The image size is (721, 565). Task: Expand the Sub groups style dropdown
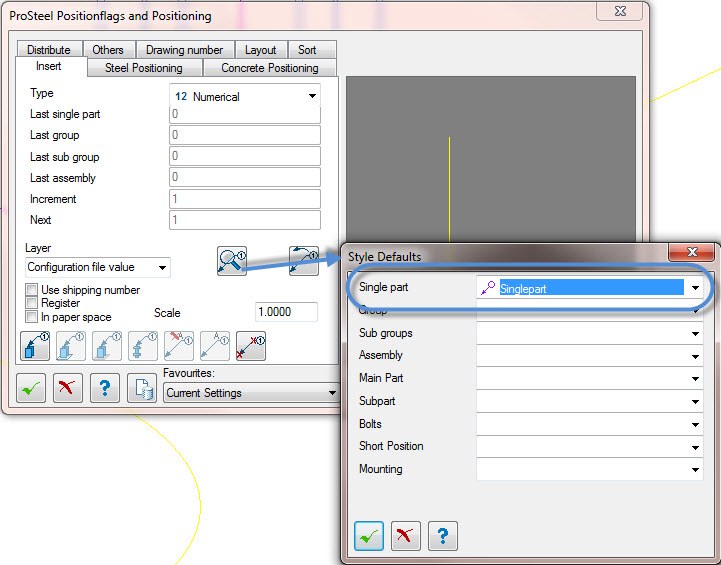[x=695, y=333]
